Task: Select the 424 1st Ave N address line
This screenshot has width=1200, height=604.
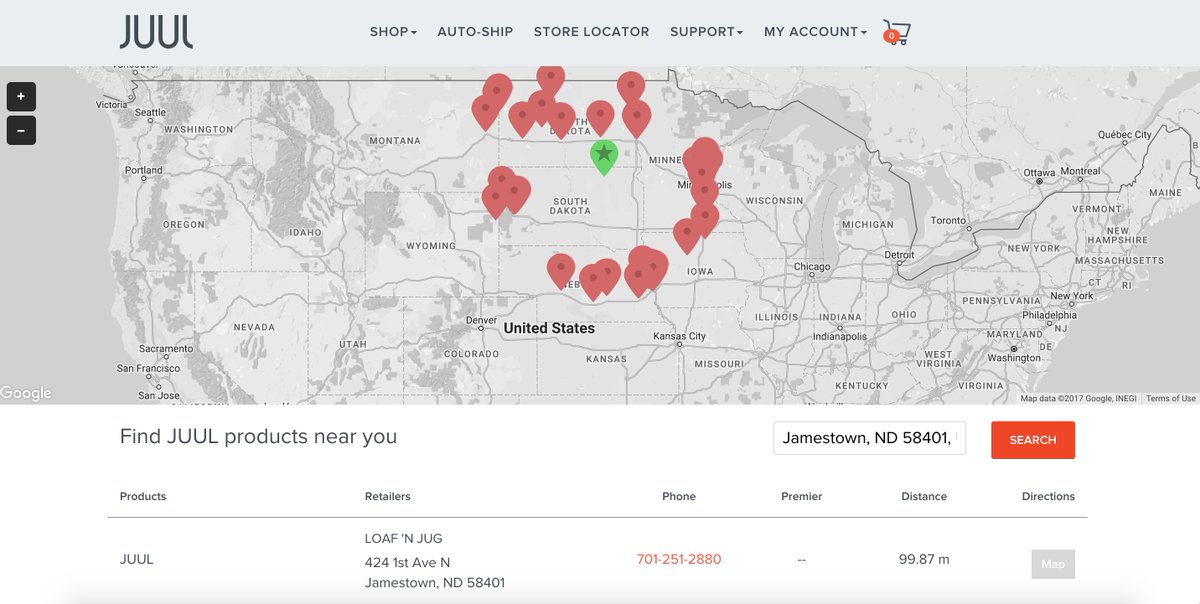Action: [407, 562]
